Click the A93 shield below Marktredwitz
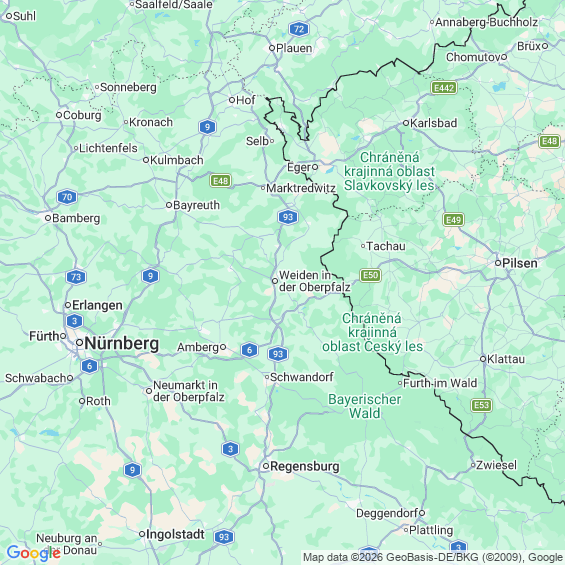This screenshot has width=565, height=565. (x=288, y=217)
